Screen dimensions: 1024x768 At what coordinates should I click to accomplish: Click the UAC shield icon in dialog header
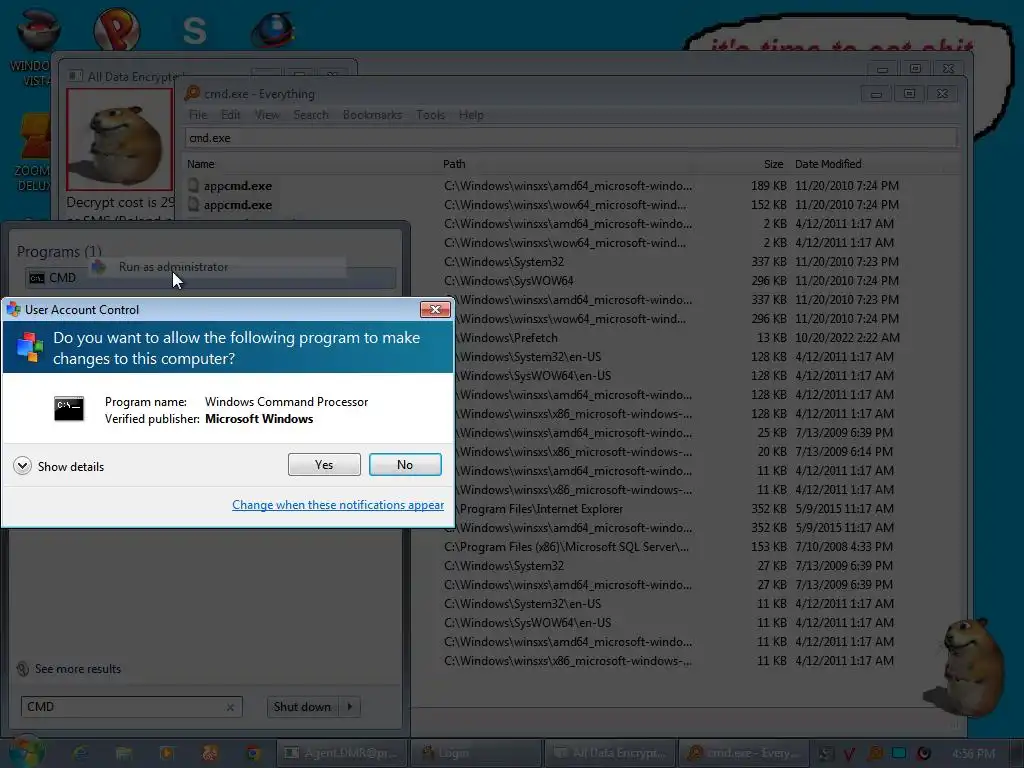(x=29, y=347)
